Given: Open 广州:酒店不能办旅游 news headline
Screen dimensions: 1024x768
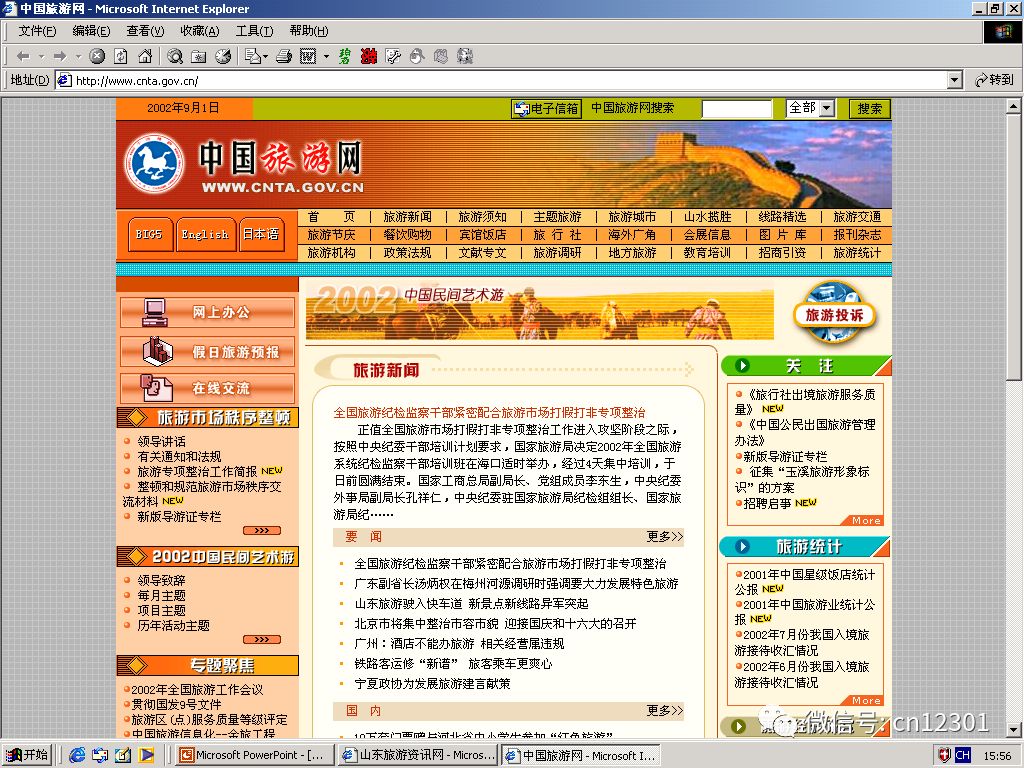Looking at the screenshot, I should [x=459, y=644].
